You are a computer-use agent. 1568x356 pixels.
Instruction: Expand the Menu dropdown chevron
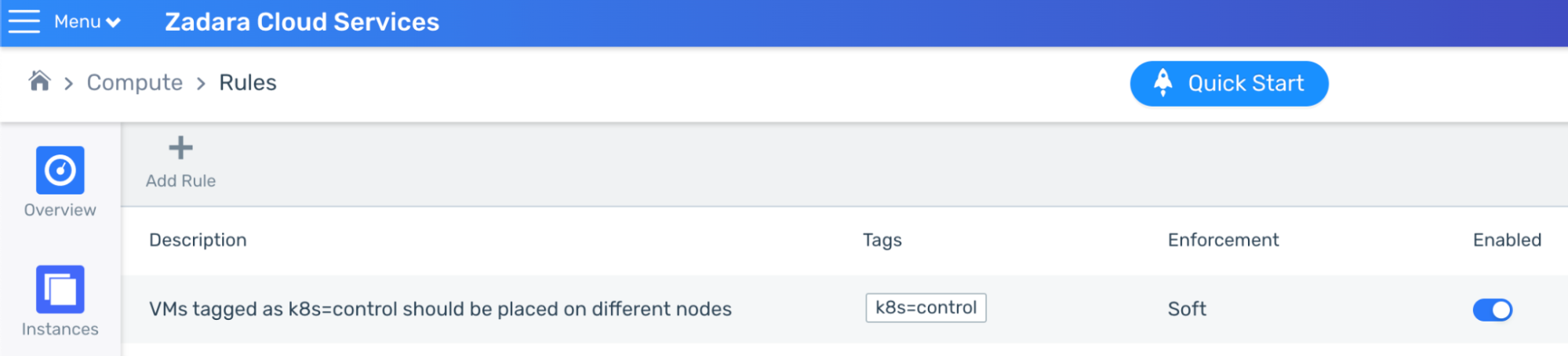point(114,23)
